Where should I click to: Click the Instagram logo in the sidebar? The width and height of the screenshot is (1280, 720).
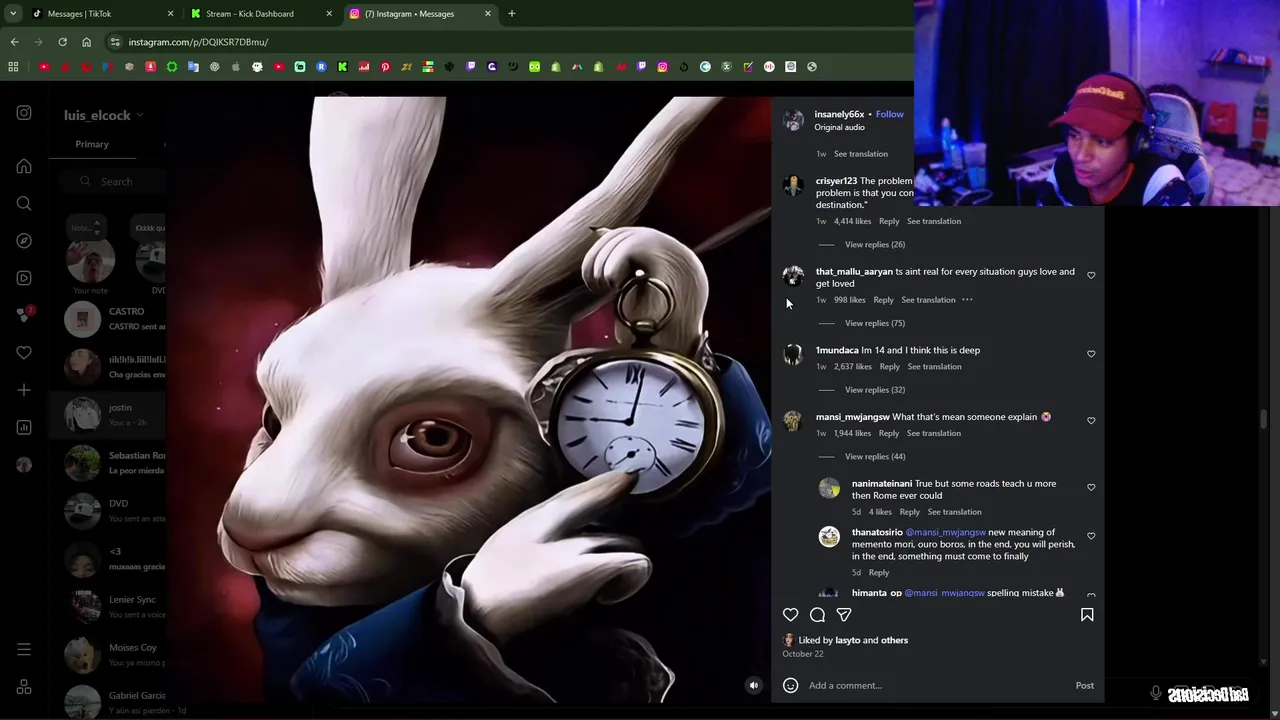[24, 113]
